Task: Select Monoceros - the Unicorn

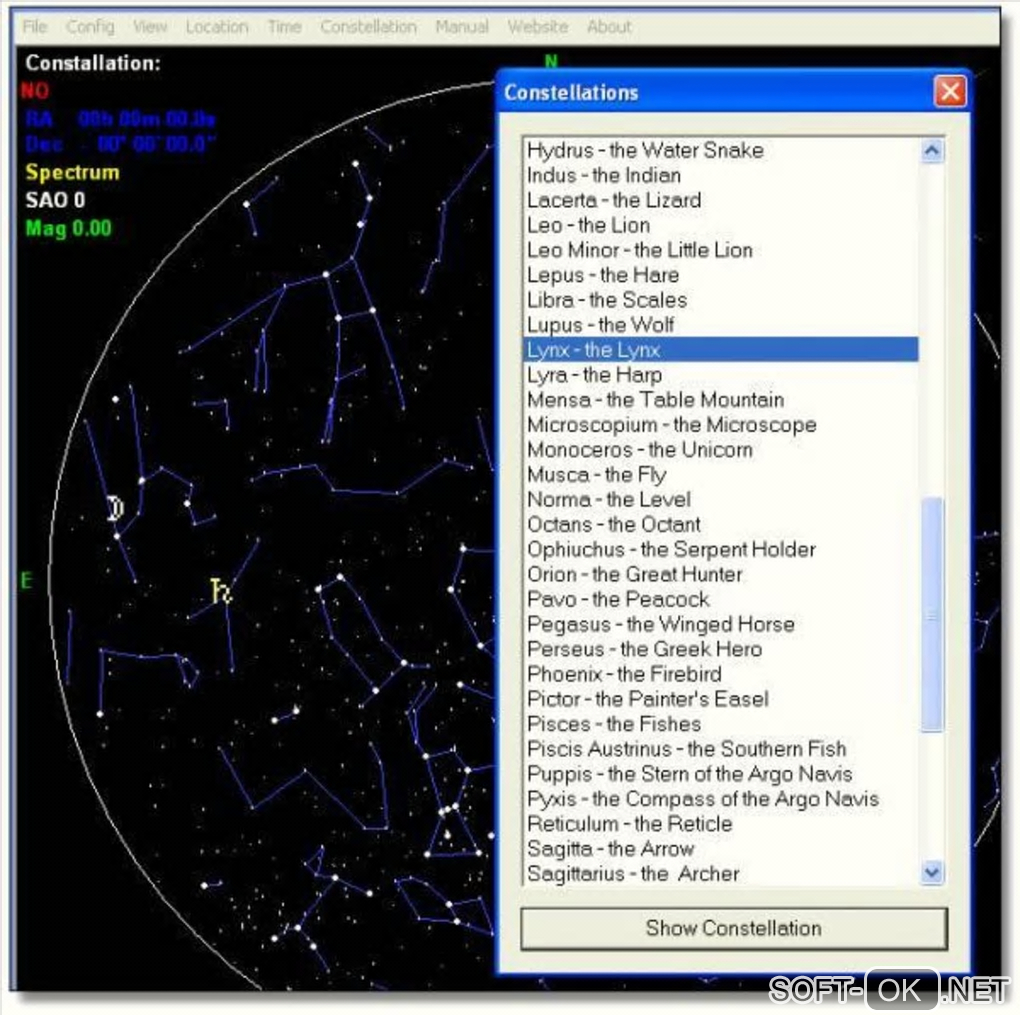Action: click(x=720, y=450)
